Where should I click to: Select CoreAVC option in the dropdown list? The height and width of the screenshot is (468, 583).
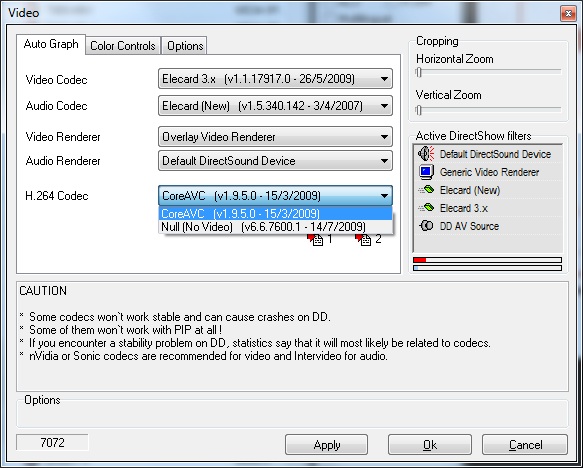pos(275,214)
